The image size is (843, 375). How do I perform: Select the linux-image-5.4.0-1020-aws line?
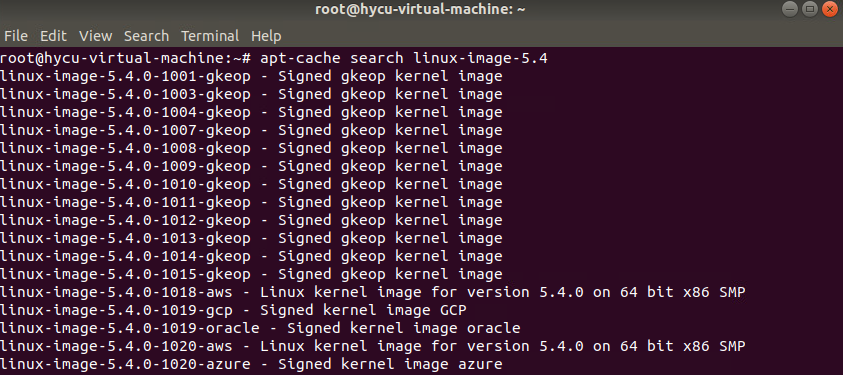coord(373,346)
